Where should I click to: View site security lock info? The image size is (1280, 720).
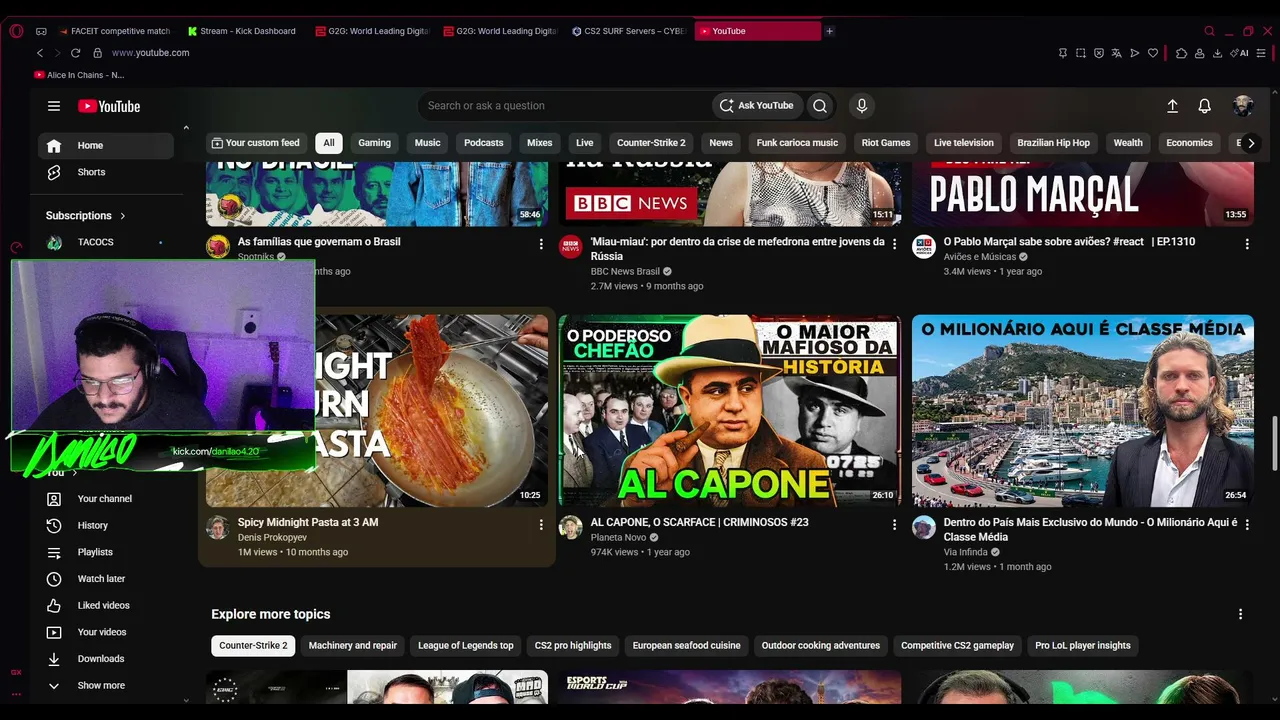coord(98,53)
